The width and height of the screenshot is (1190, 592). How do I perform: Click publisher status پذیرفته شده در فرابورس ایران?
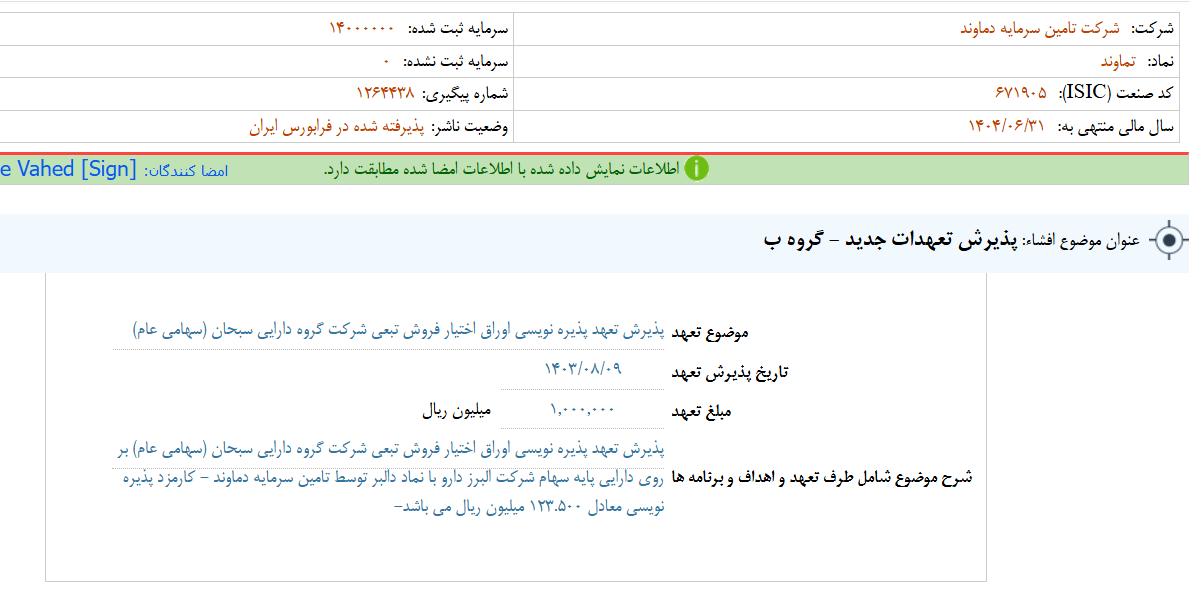pos(337,127)
